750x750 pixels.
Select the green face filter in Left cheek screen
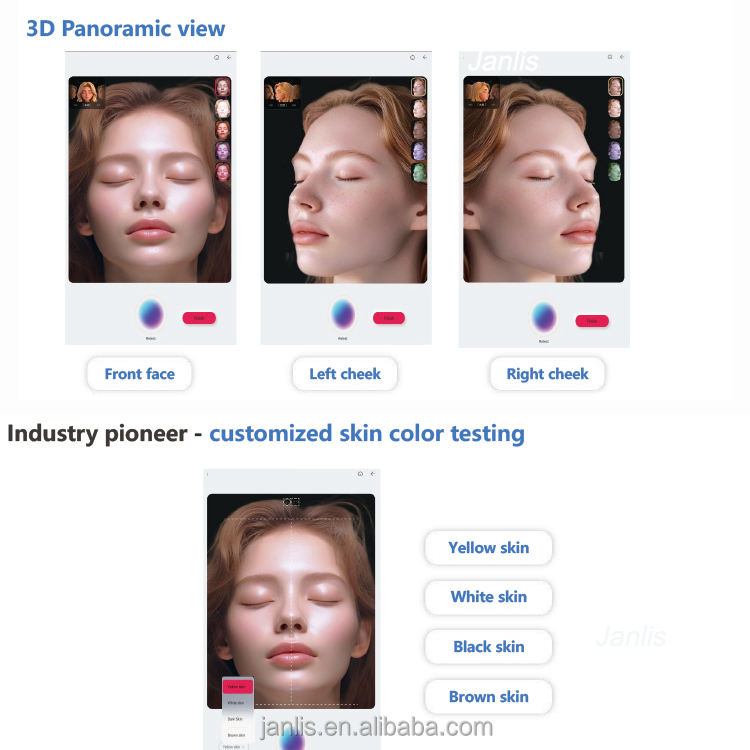pos(419,172)
